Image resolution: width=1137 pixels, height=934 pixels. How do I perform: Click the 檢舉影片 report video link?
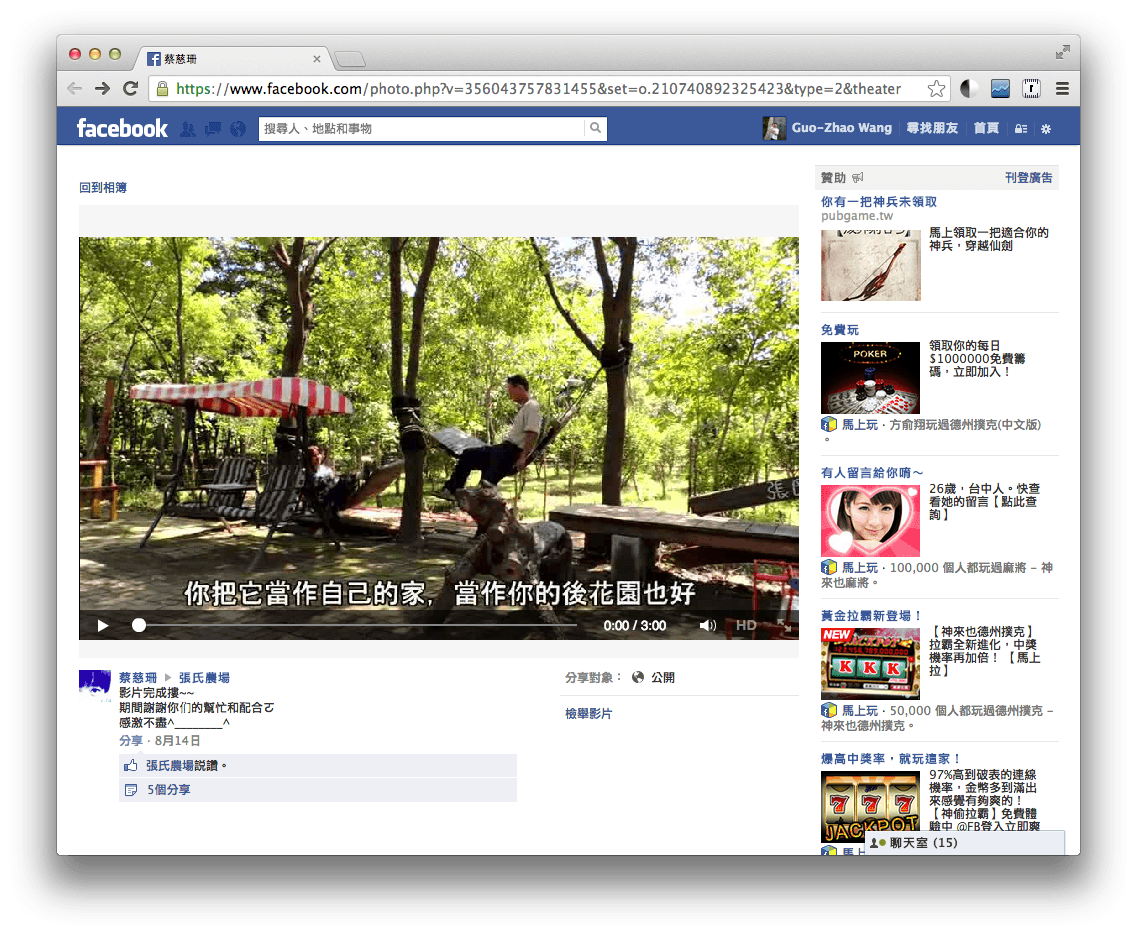click(x=588, y=714)
